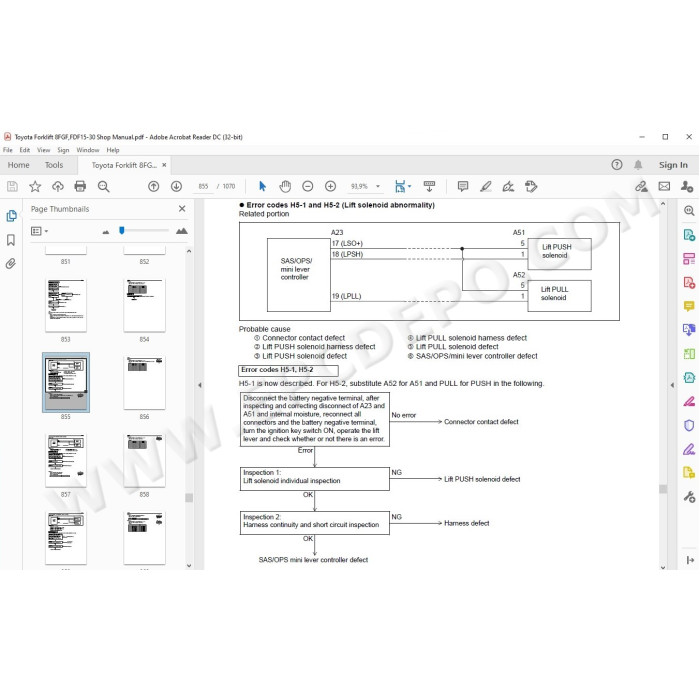Go to the next page arrow
700x700 pixels.
pos(176,186)
